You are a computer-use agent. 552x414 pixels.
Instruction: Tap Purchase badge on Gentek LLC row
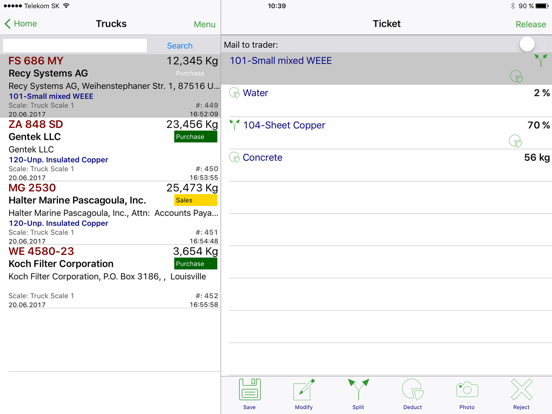coord(195,137)
